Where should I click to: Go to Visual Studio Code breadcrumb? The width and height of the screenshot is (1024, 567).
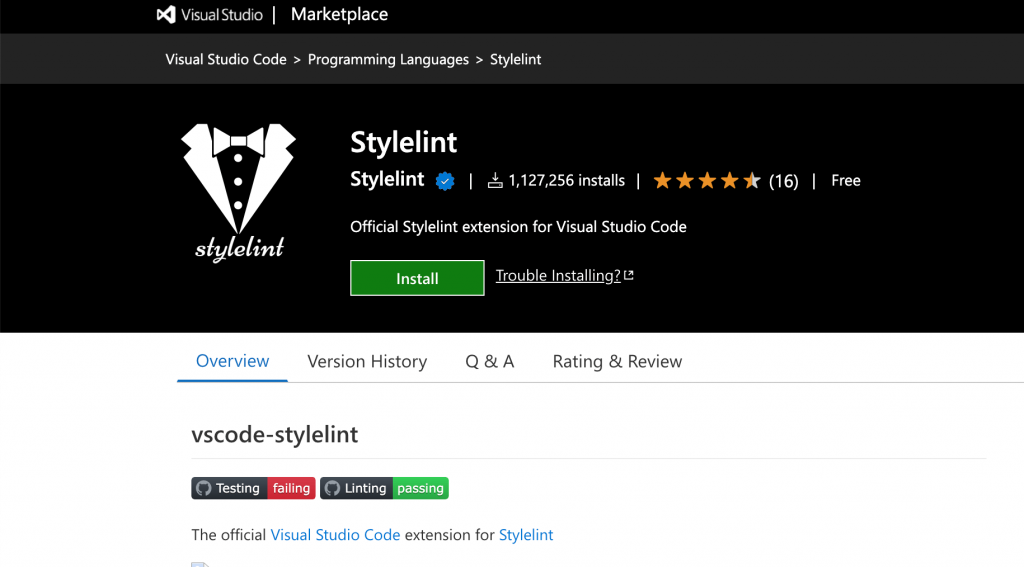coord(226,60)
